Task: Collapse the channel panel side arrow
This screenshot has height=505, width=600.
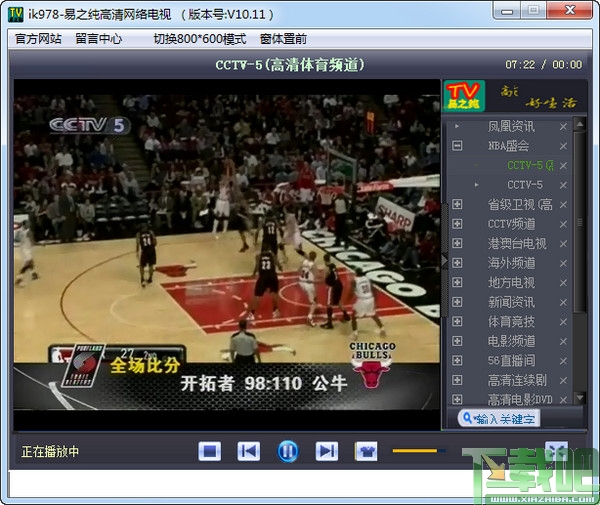Action: (x=444, y=261)
